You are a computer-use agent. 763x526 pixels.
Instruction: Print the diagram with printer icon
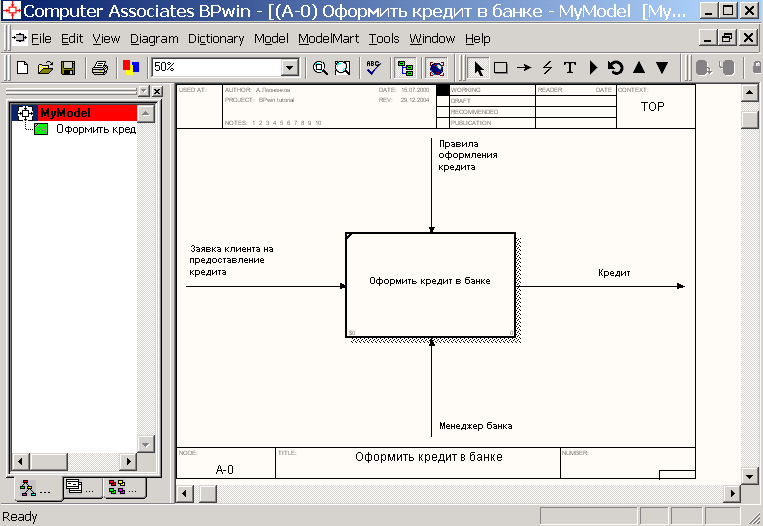[100, 68]
